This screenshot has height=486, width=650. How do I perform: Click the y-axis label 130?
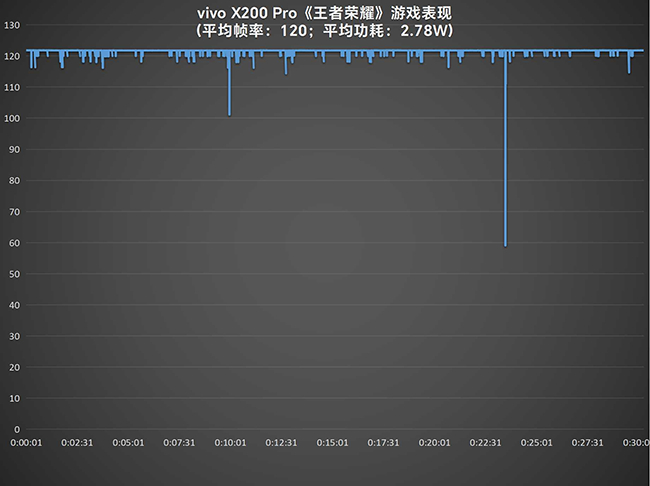[x=12, y=25]
